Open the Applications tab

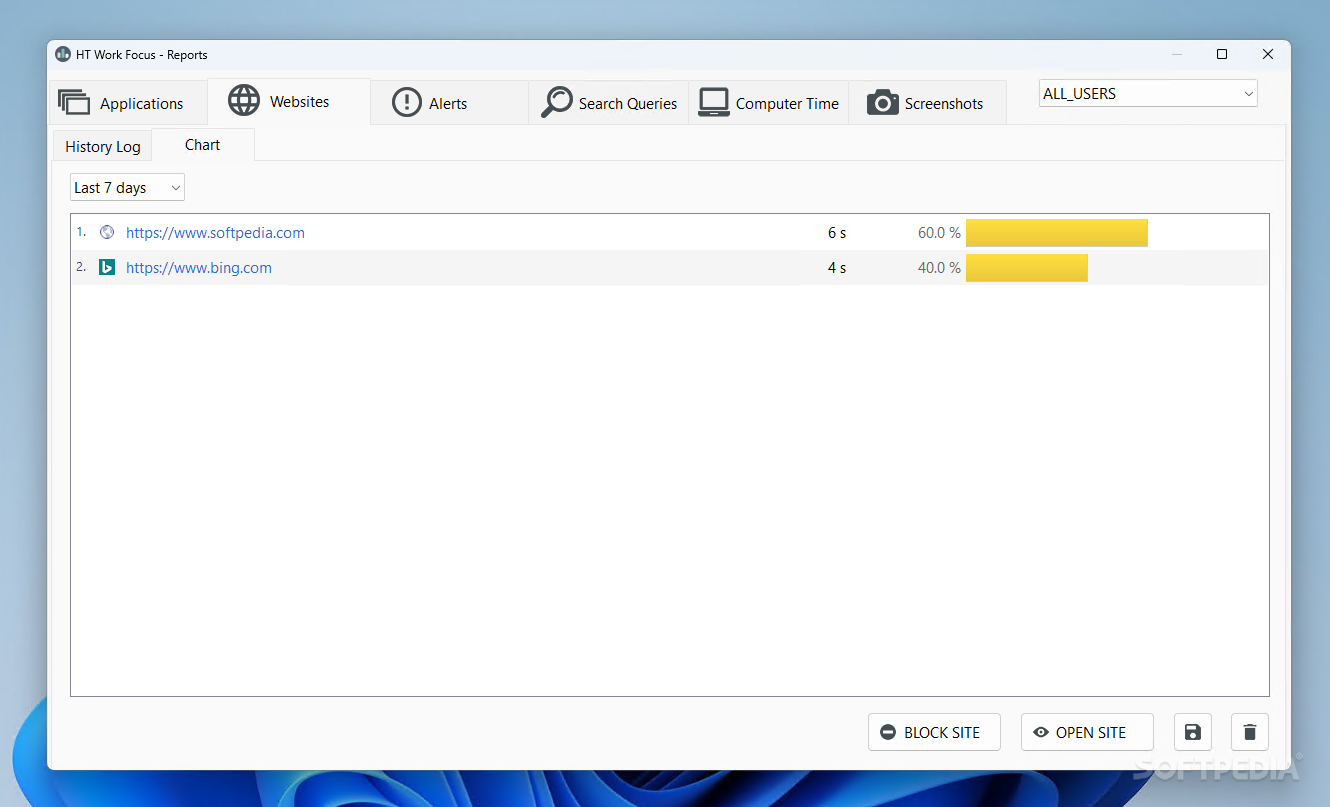(x=127, y=103)
